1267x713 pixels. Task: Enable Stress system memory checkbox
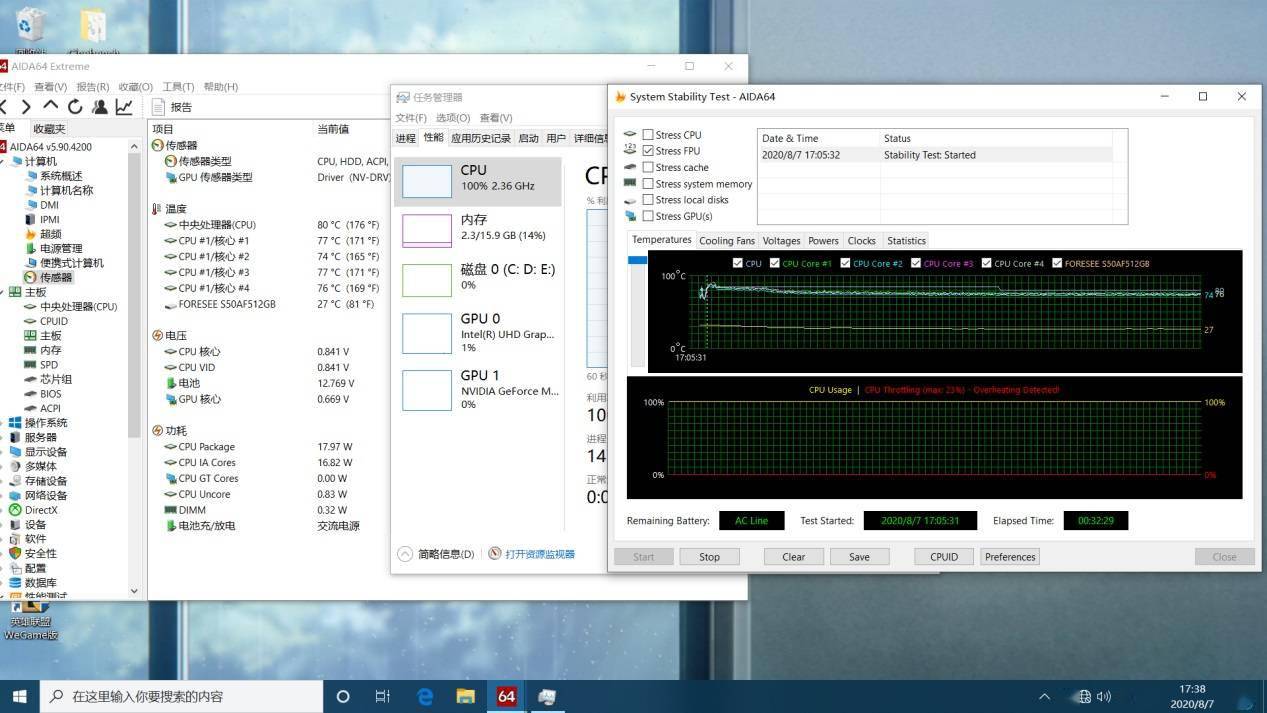(648, 184)
